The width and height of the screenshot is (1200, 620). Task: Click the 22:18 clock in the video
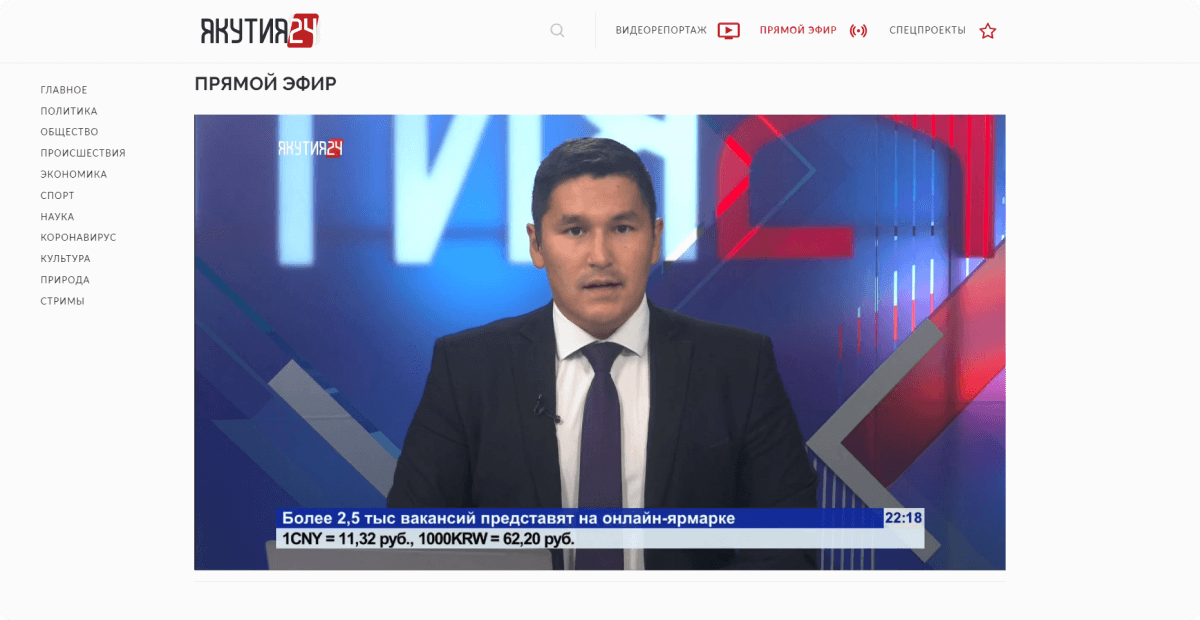point(903,518)
